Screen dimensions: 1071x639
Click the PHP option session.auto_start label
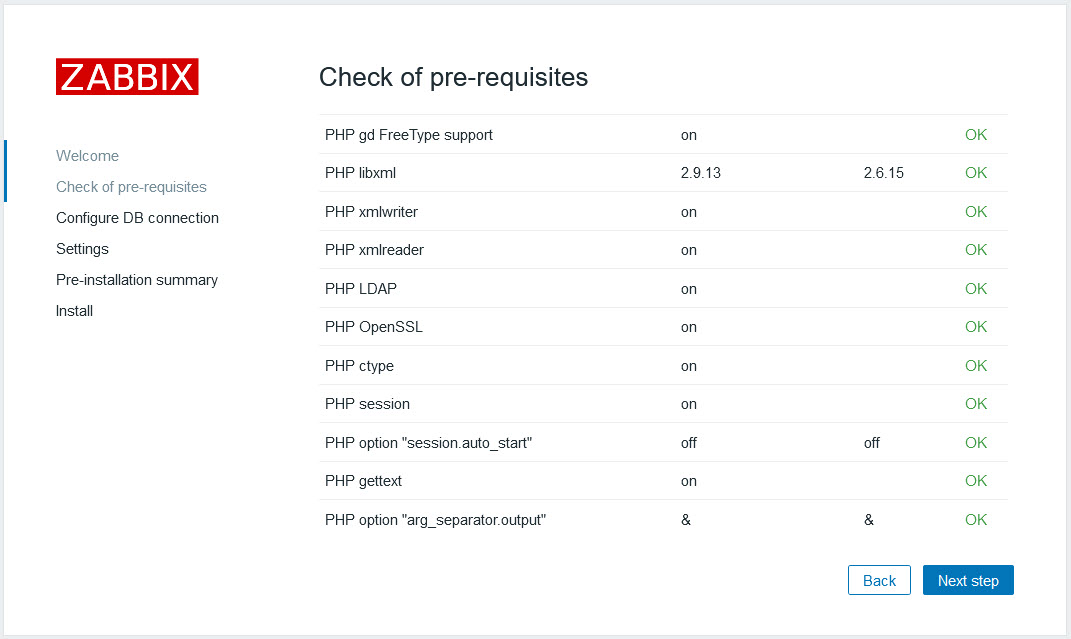[428, 443]
